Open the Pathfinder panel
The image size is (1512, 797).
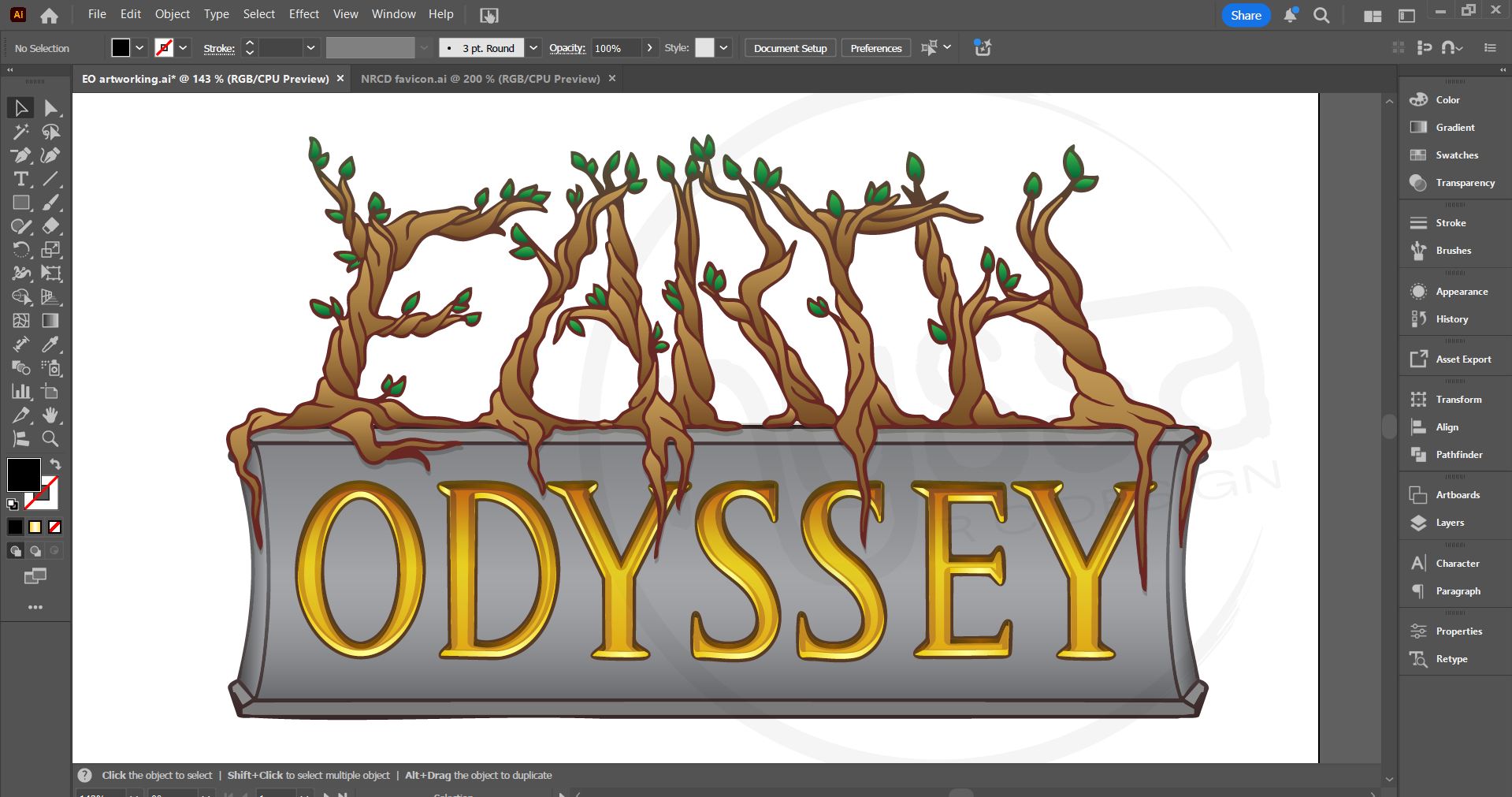1458,455
